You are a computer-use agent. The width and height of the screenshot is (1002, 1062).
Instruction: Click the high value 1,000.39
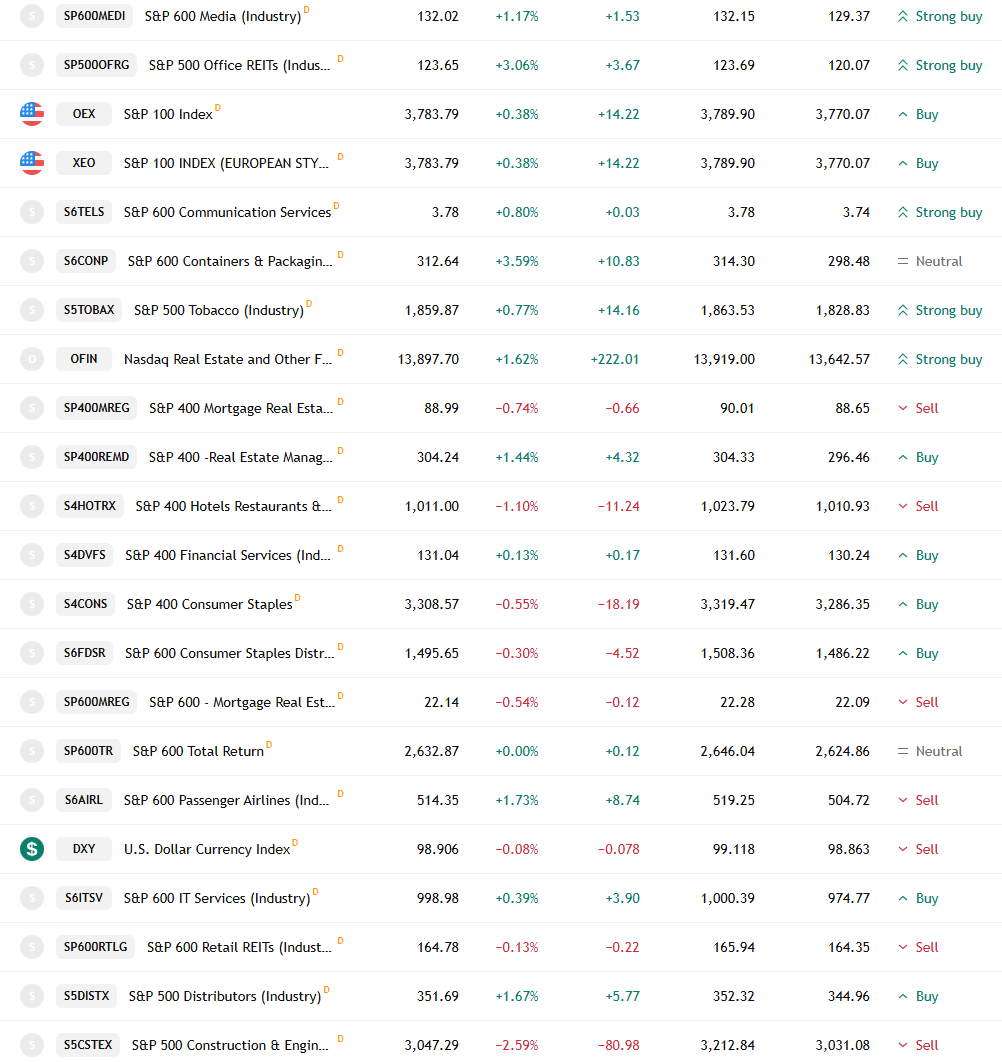tap(728, 898)
